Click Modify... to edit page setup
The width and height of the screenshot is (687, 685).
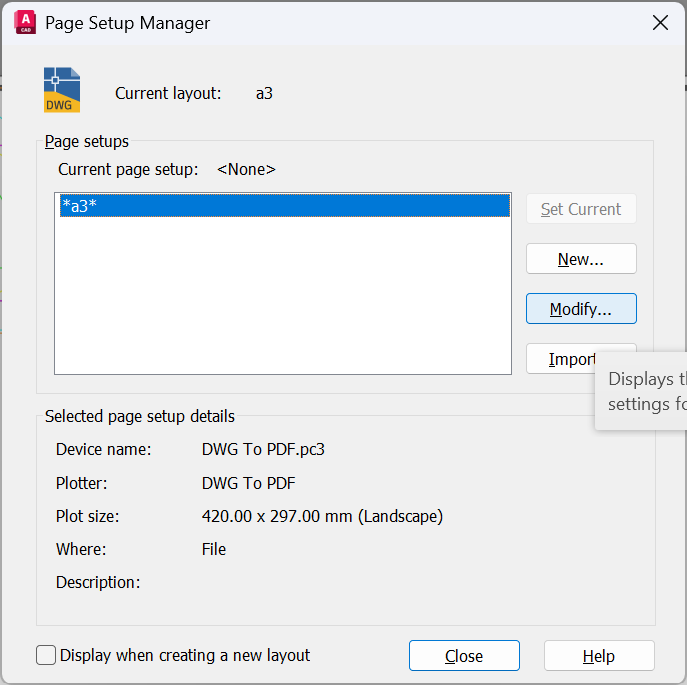click(581, 309)
